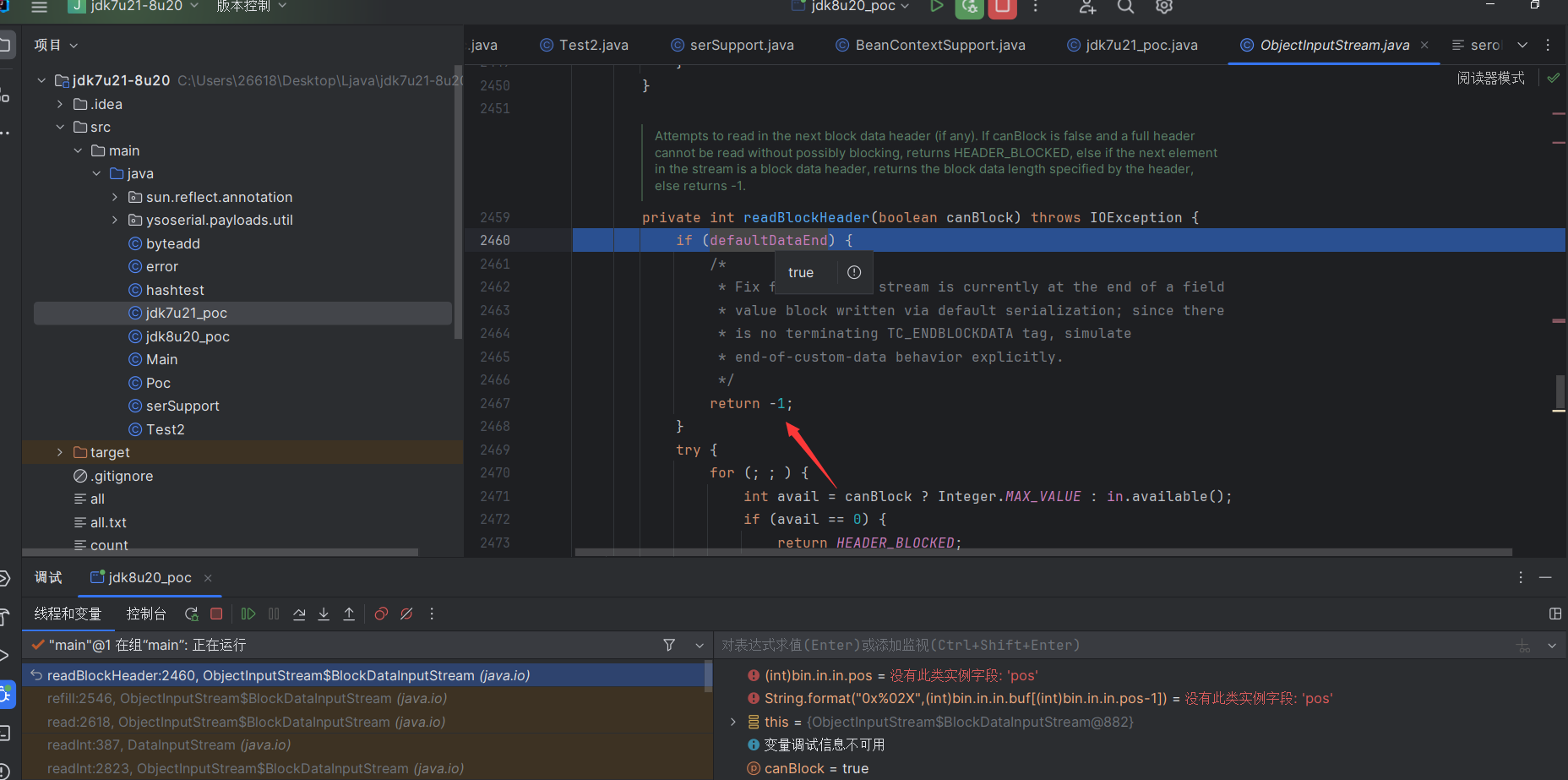This screenshot has height=780, width=1568.
Task: Collapse the main folder
Action: click(78, 150)
